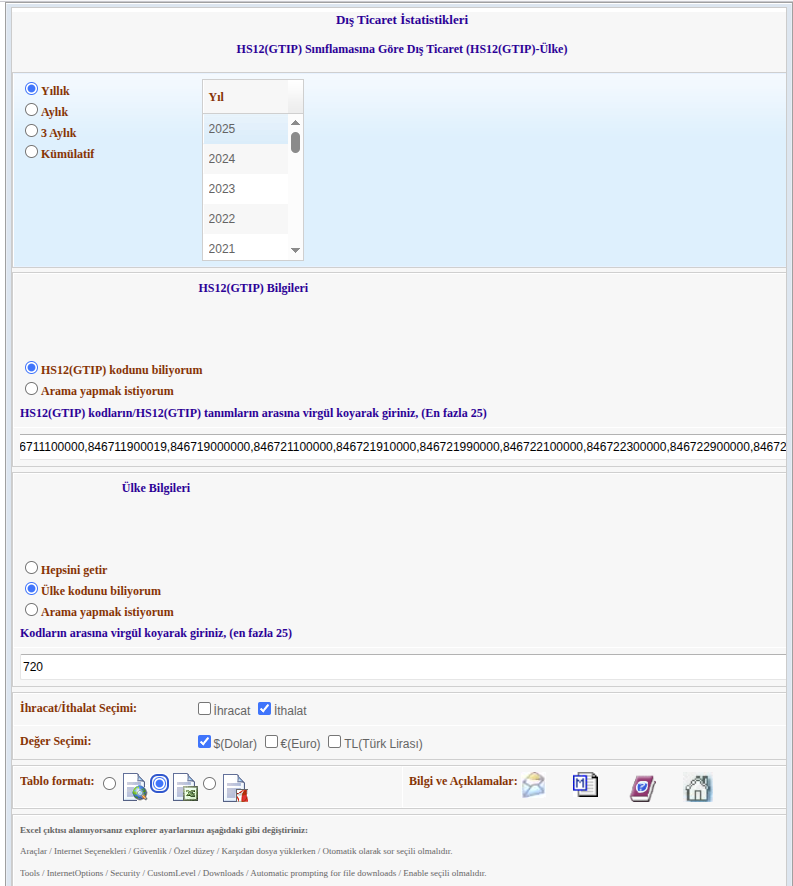Image resolution: width=793 pixels, height=886 pixels.
Task: Open the envelope mail icon
Action: 534,786
